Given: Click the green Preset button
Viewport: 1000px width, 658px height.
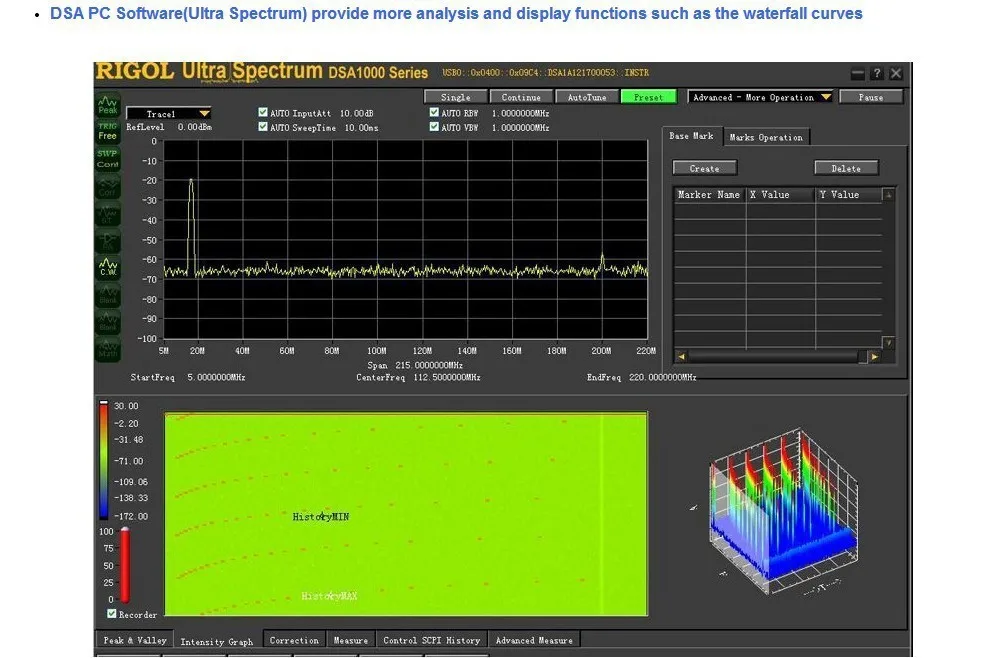Looking at the screenshot, I should (x=649, y=97).
